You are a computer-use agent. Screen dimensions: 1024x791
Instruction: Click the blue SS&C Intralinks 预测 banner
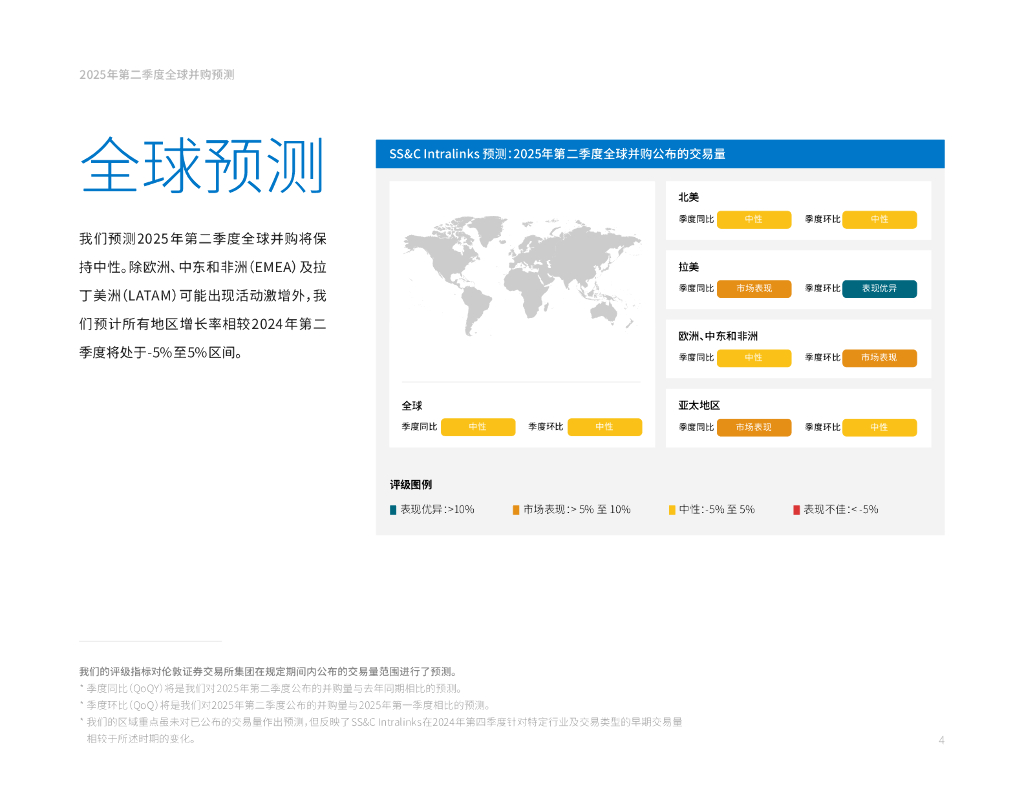coord(660,154)
